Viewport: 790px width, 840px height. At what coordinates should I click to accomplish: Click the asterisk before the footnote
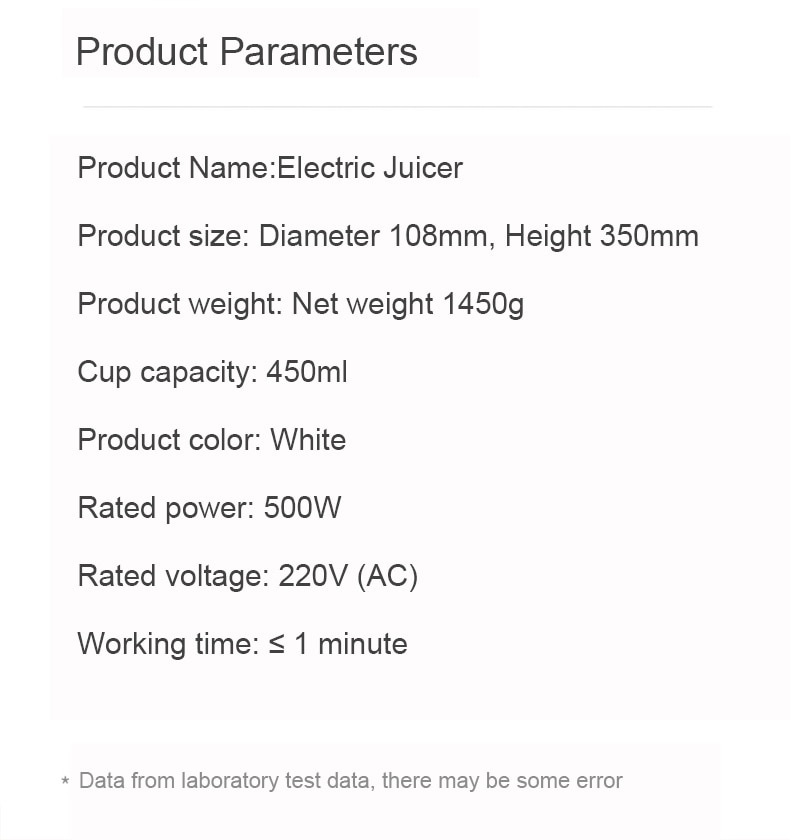[x=65, y=781]
